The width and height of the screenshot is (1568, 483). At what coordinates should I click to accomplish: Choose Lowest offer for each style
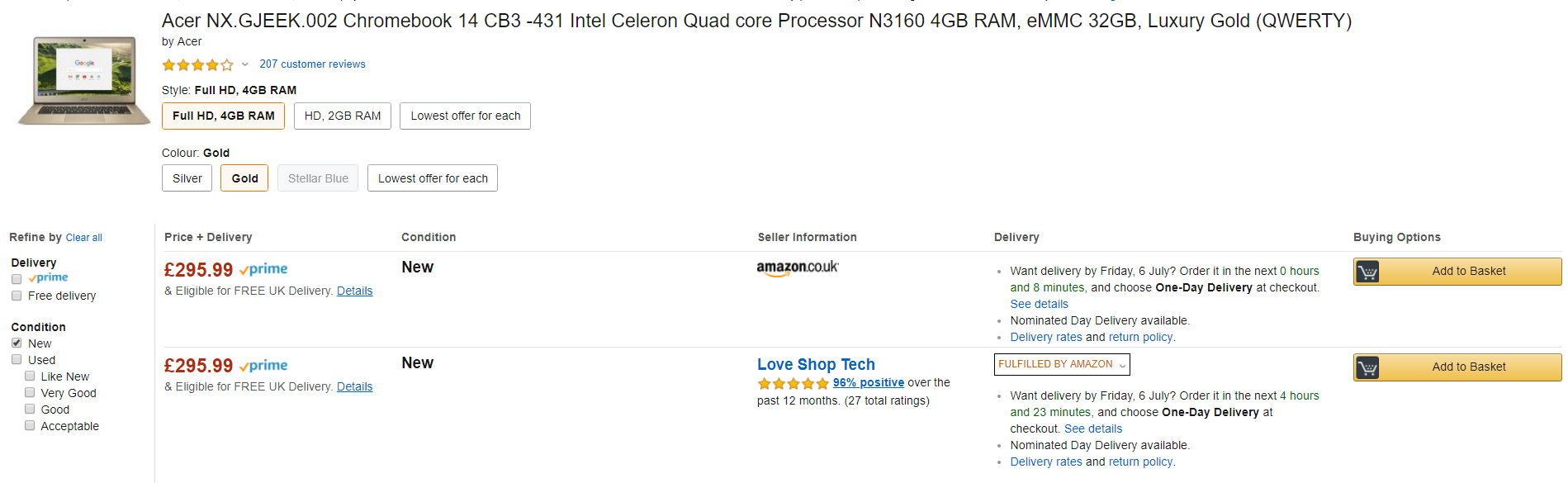pos(465,116)
